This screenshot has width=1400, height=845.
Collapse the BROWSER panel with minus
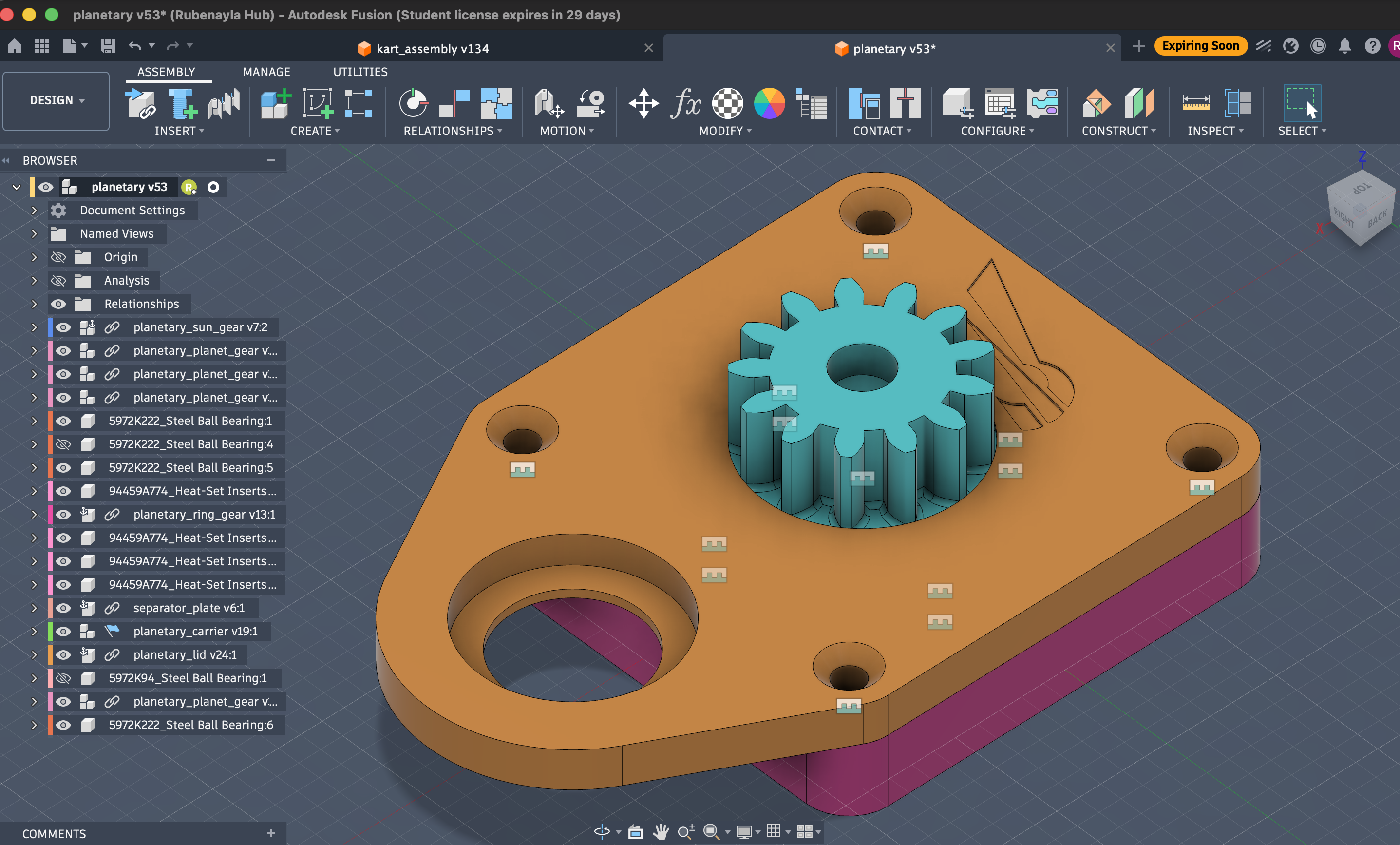270,160
